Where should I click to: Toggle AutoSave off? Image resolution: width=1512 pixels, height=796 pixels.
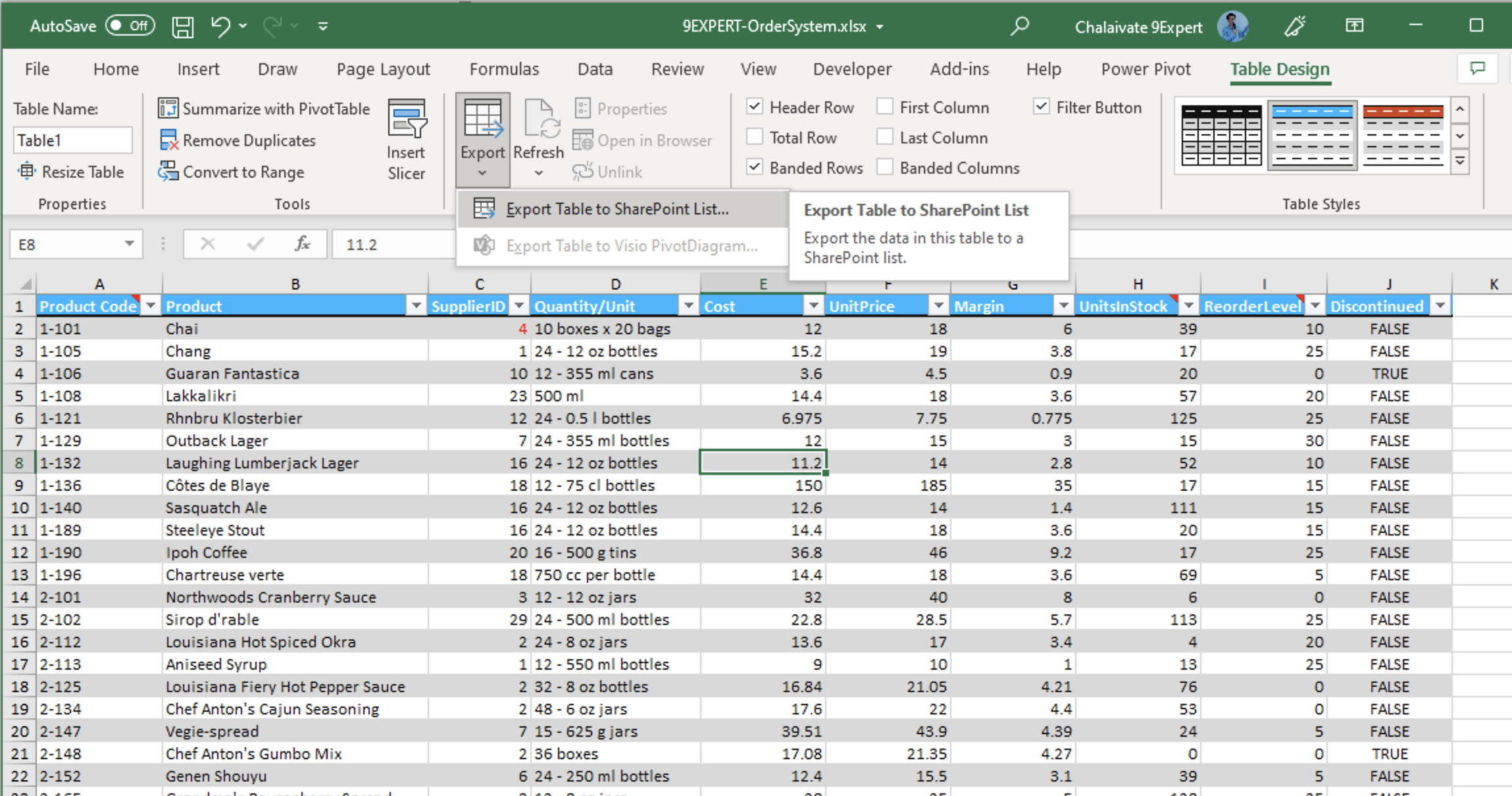pyautogui.click(x=129, y=26)
